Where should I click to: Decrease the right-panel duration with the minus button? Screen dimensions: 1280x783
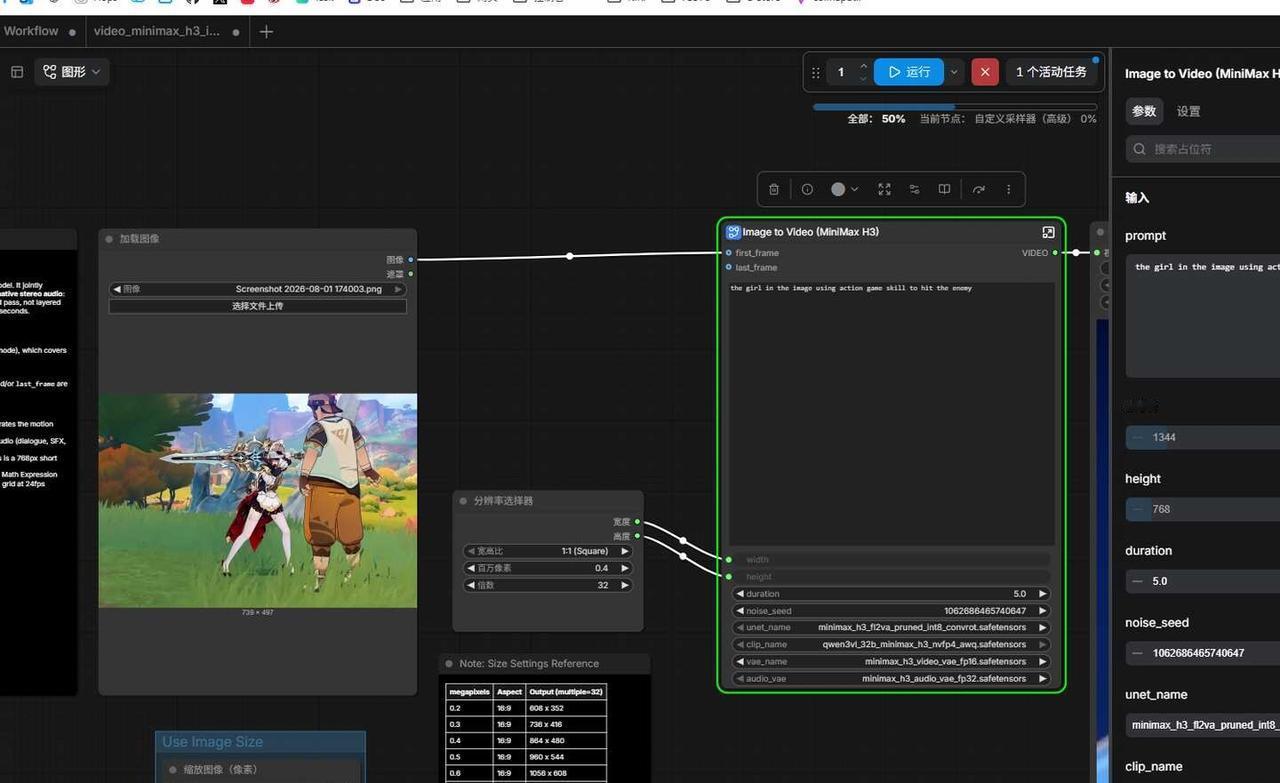tap(1137, 581)
